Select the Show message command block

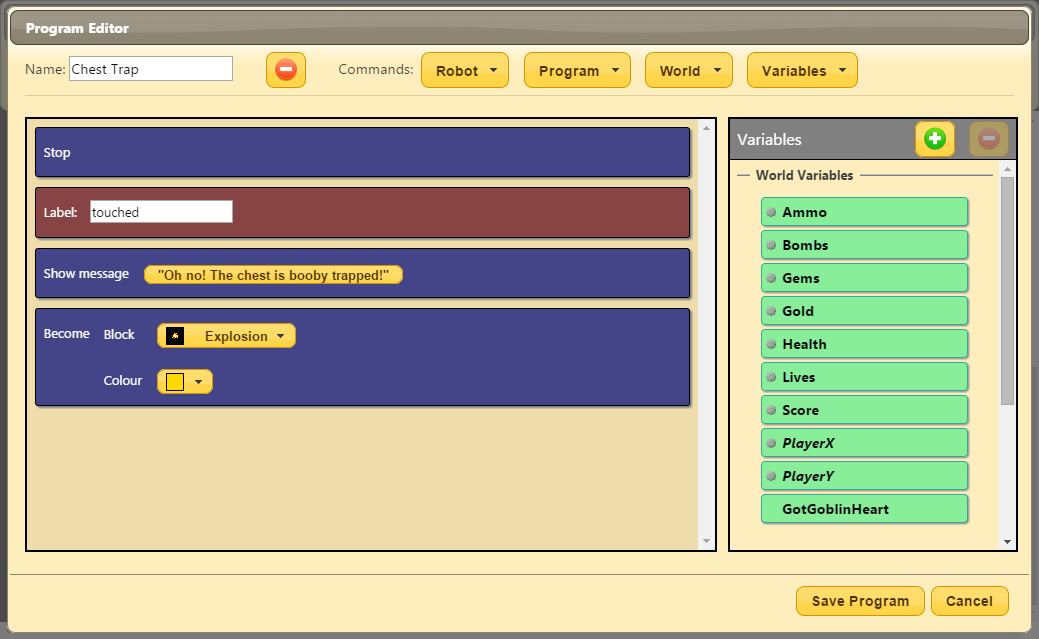pyautogui.click(x=362, y=273)
